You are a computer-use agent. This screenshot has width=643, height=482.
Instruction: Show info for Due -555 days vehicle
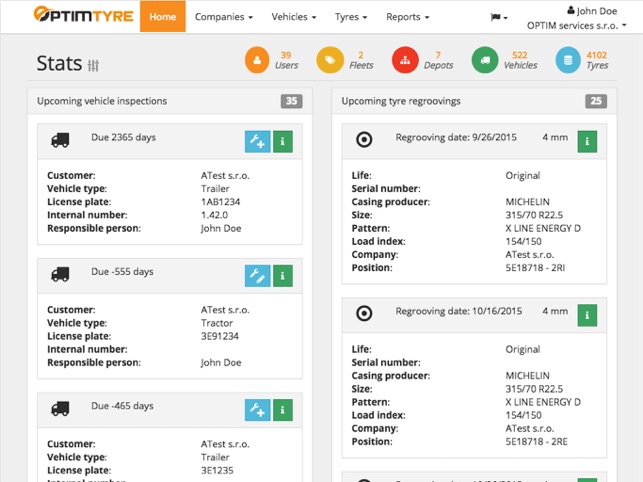pyautogui.click(x=283, y=276)
